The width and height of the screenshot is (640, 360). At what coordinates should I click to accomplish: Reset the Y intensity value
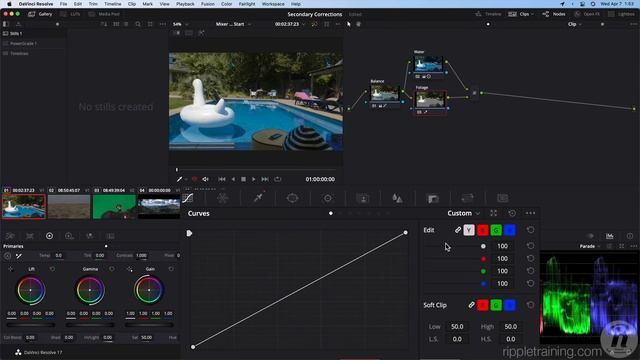click(x=530, y=246)
